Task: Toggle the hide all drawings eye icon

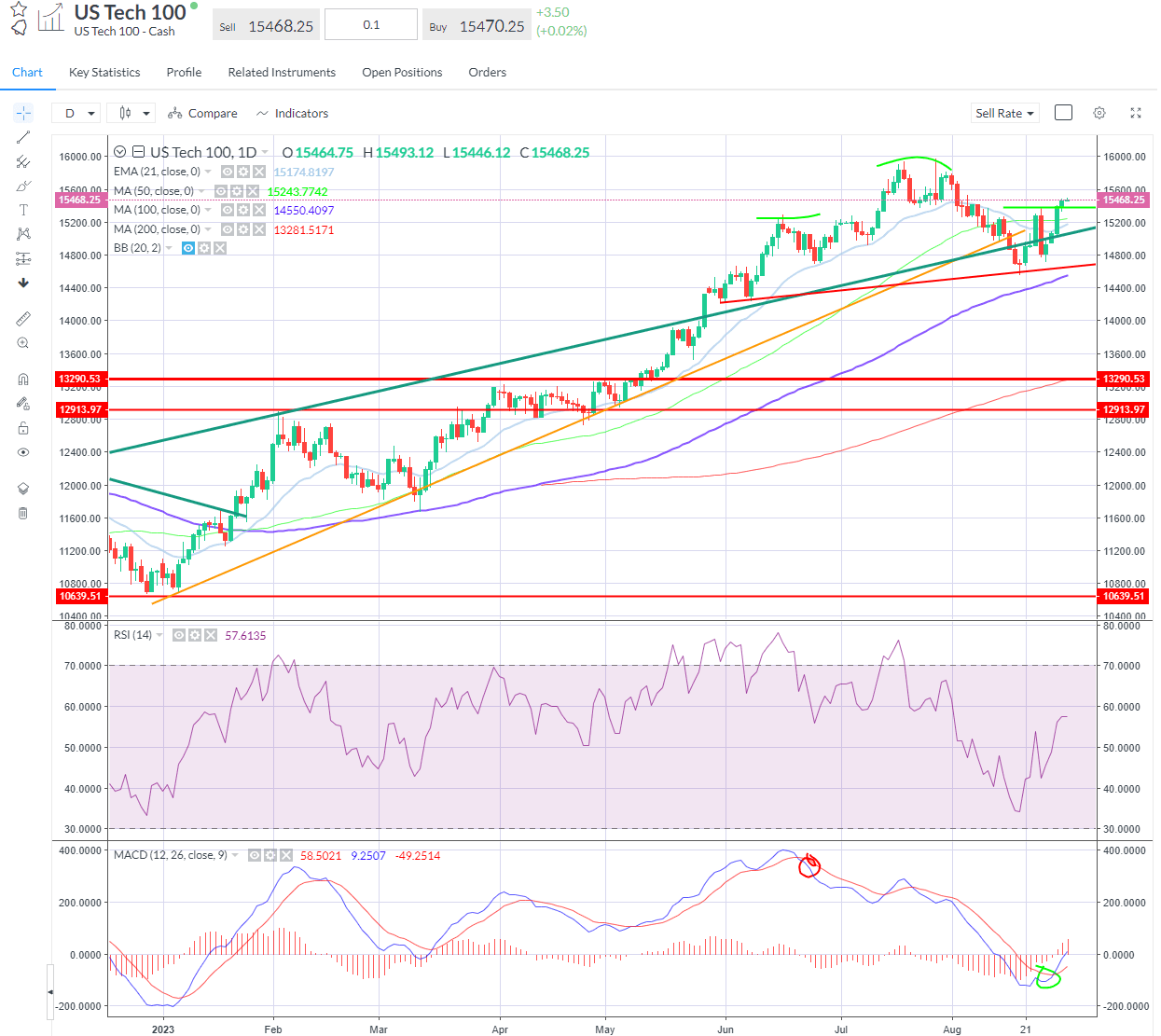Action: 23,452
